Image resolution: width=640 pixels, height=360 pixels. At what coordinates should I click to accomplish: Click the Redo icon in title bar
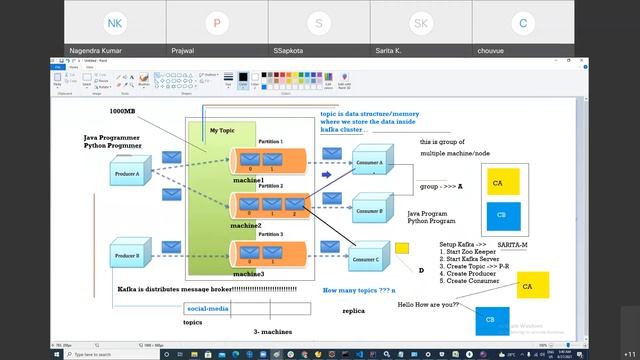[73, 60]
